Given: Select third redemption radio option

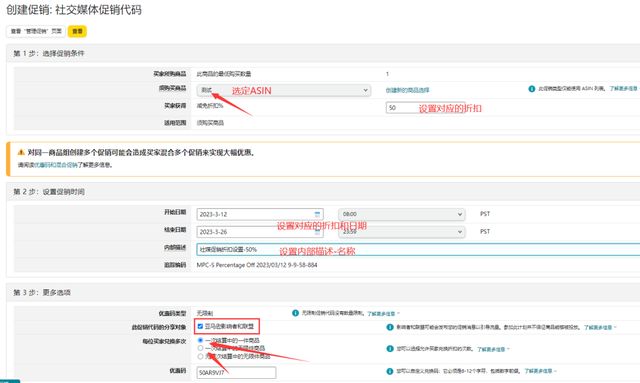Looking at the screenshot, I should coord(200,356).
